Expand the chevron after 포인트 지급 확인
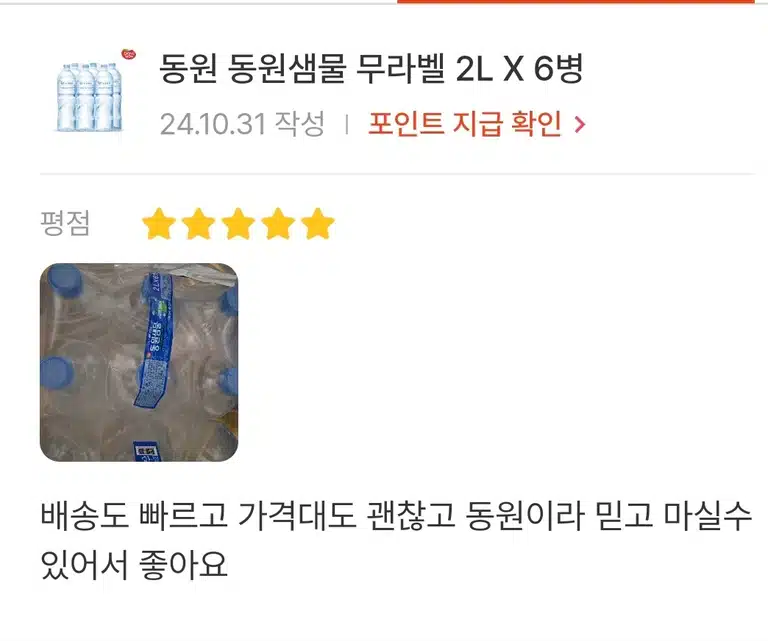768x641 pixels. pos(579,124)
